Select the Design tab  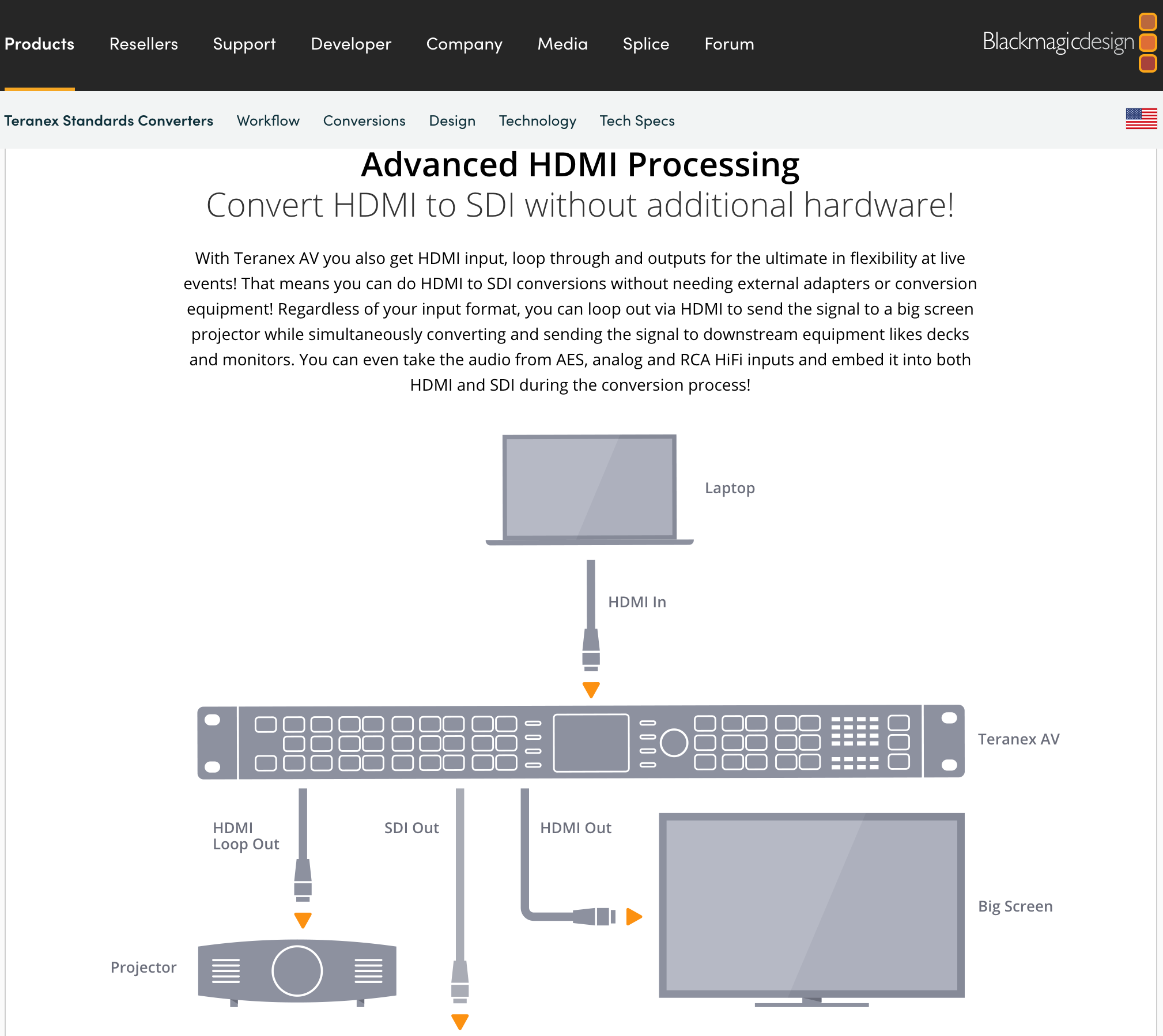452,120
